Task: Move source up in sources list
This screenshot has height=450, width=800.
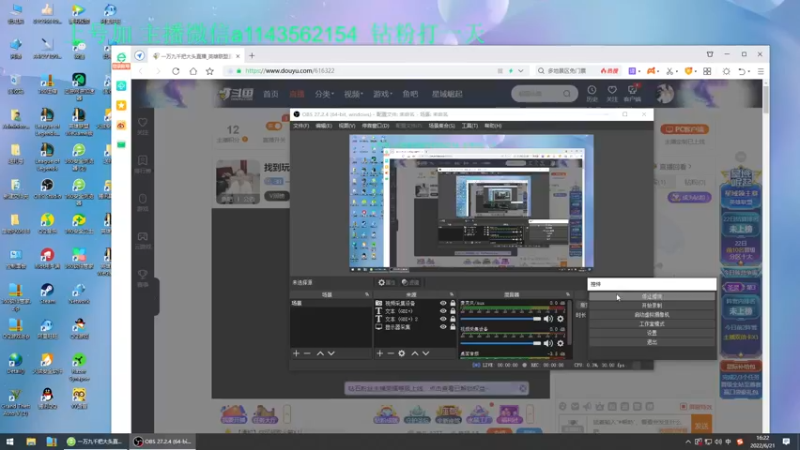Action: (415, 353)
